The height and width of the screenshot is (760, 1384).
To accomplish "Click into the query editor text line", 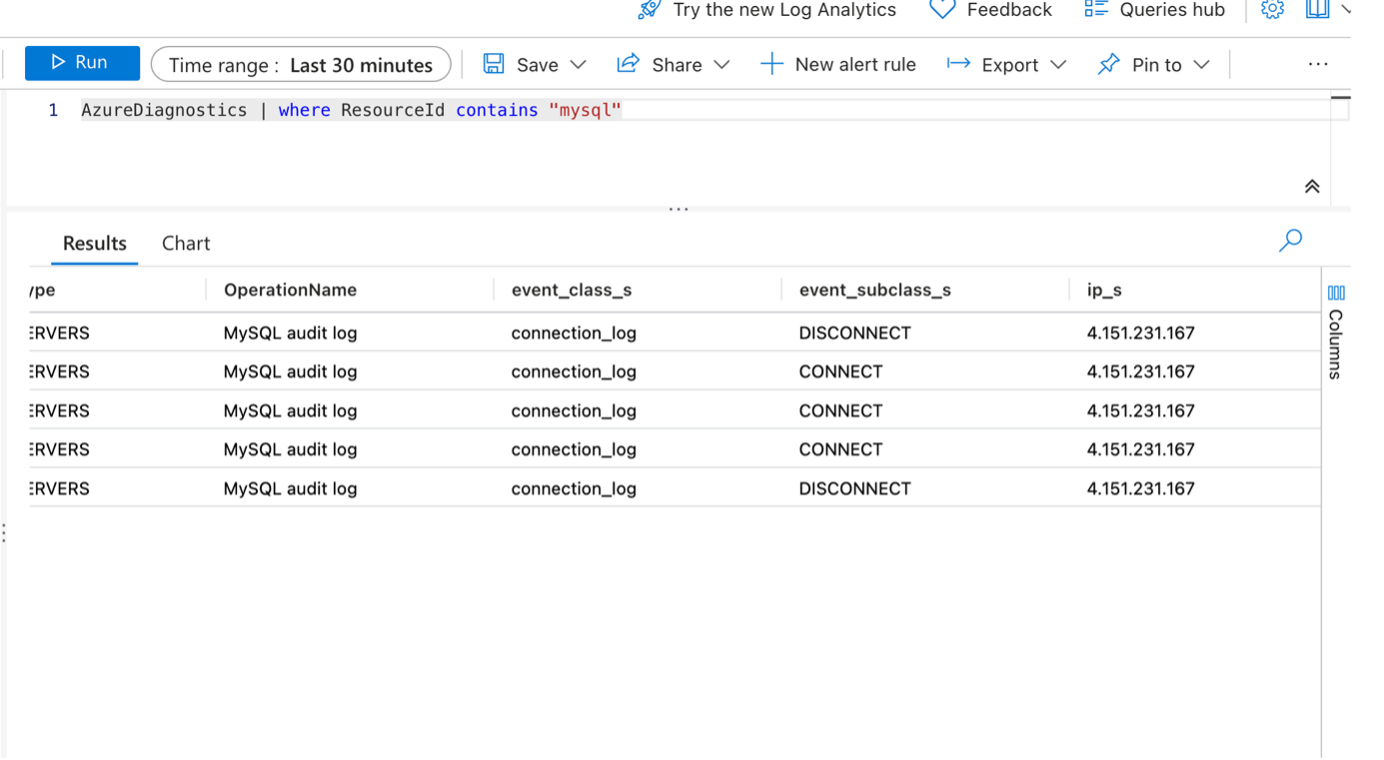I will pyautogui.click(x=700, y=110).
